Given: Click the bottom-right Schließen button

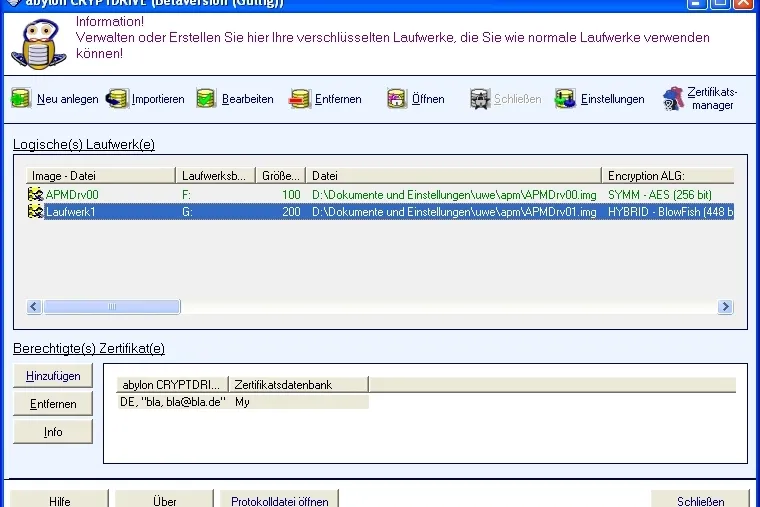Looking at the screenshot, I should point(700,499).
